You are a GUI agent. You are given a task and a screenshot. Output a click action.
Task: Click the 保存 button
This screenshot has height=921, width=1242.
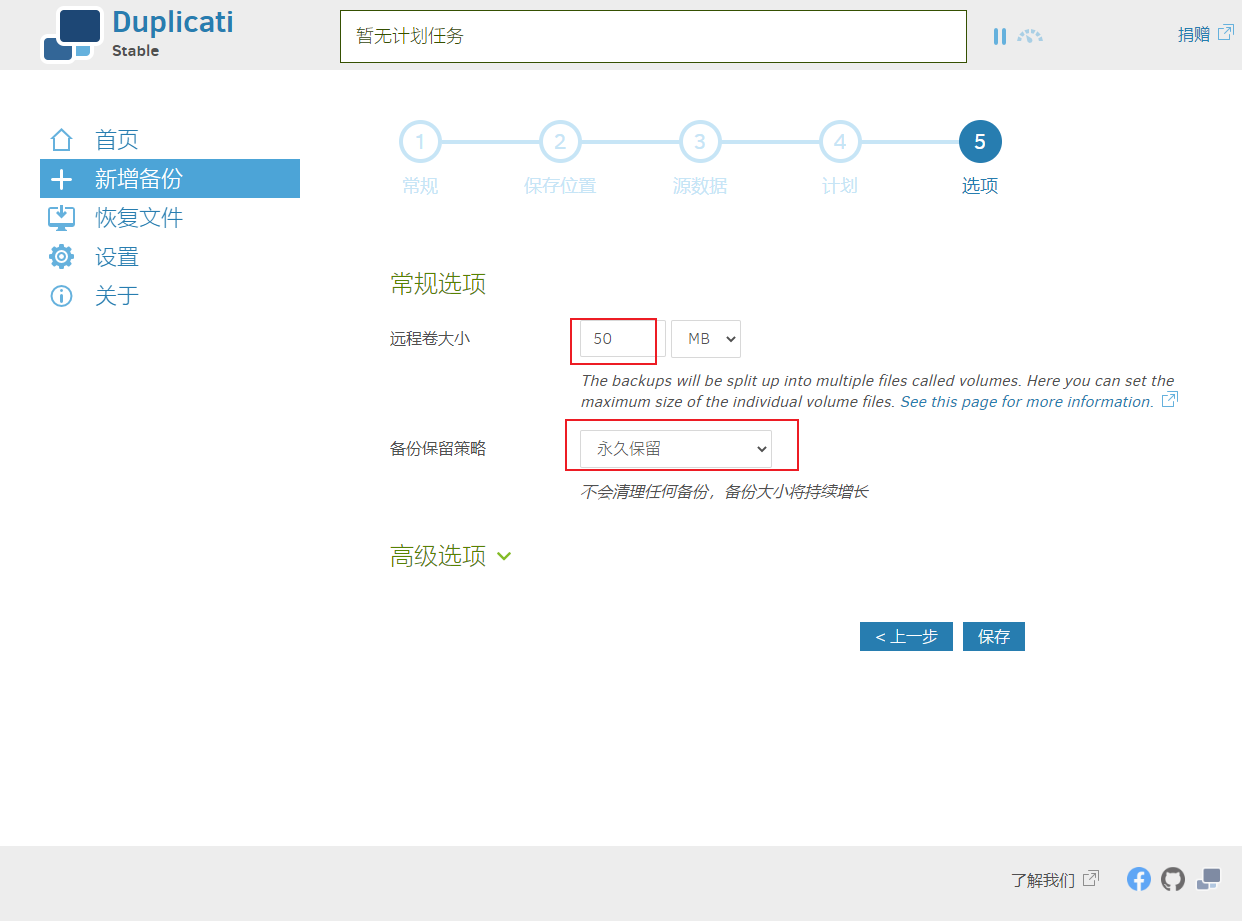click(x=994, y=637)
